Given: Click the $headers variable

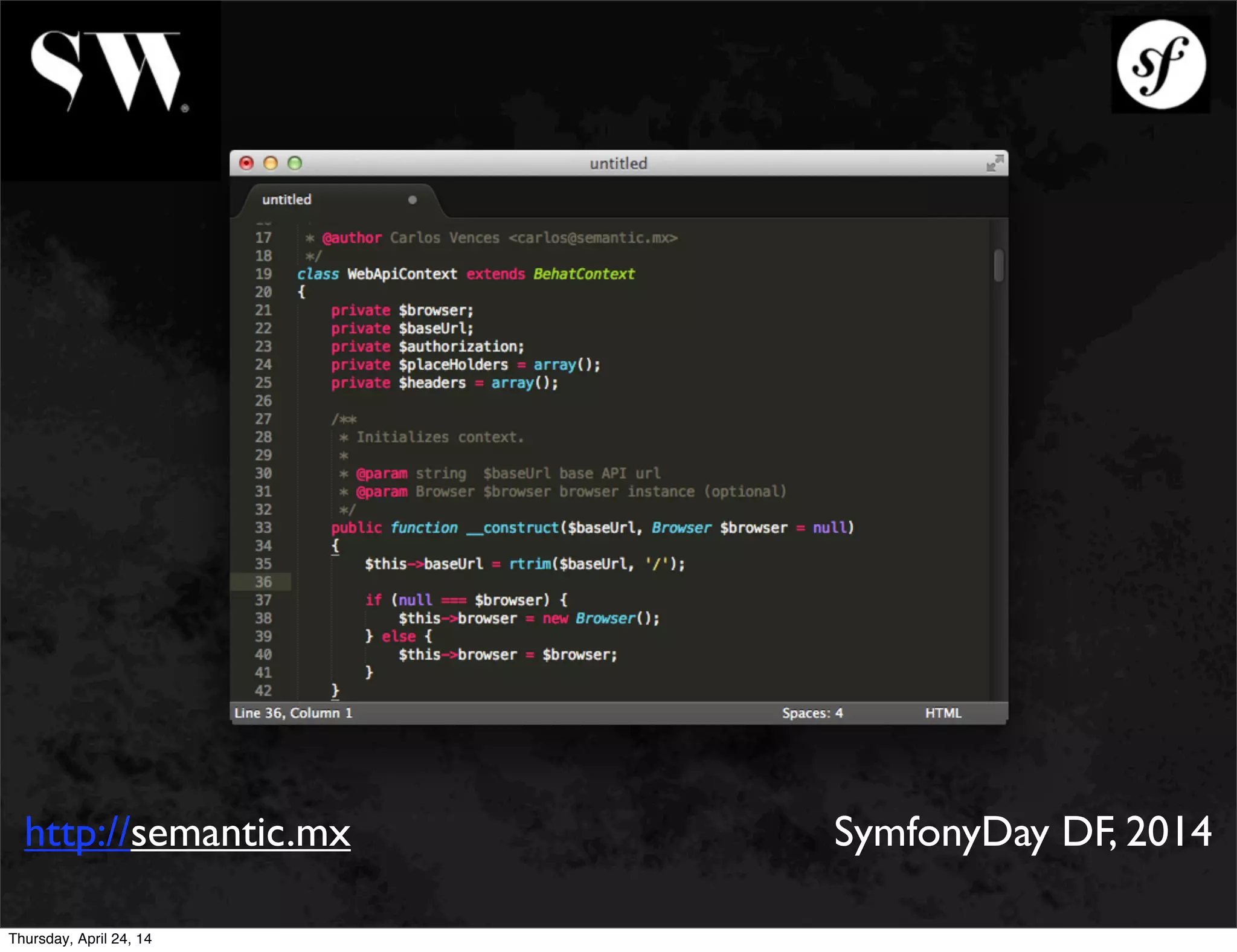Looking at the screenshot, I should click(432, 382).
